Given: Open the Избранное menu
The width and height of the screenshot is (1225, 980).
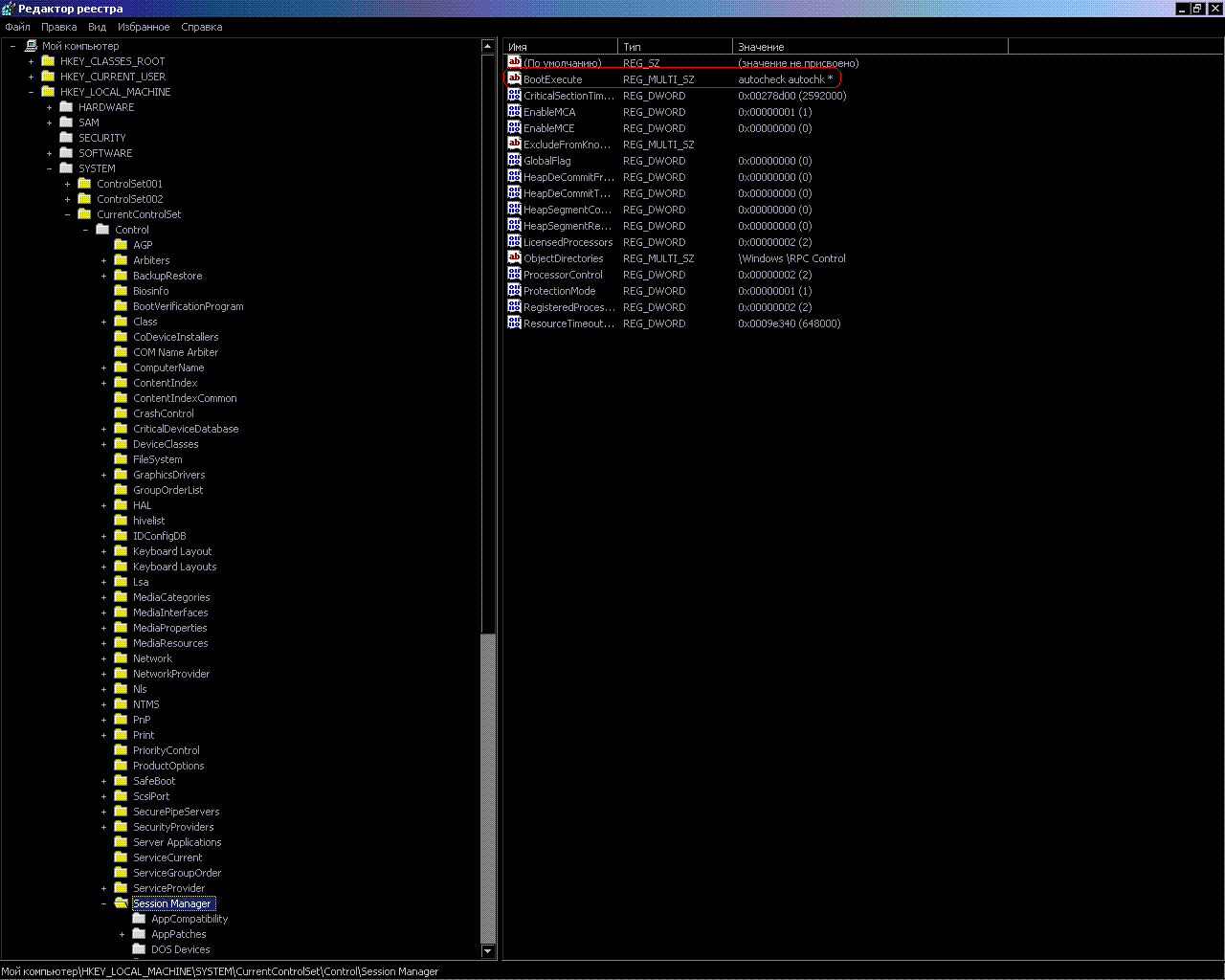Looking at the screenshot, I should pos(144,27).
